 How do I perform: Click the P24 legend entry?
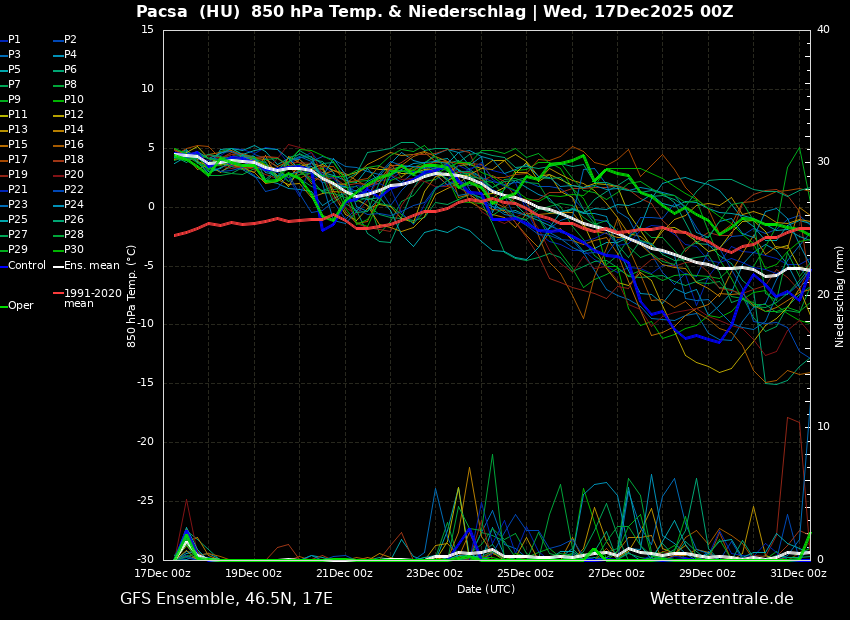click(x=73, y=205)
